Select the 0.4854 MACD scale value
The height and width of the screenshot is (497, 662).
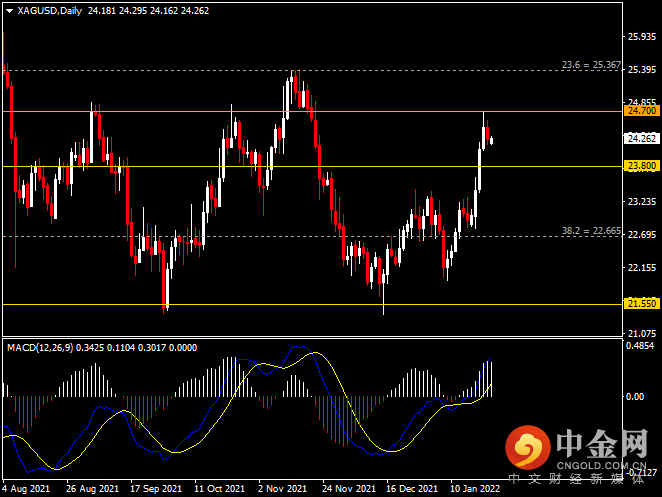tap(640, 346)
